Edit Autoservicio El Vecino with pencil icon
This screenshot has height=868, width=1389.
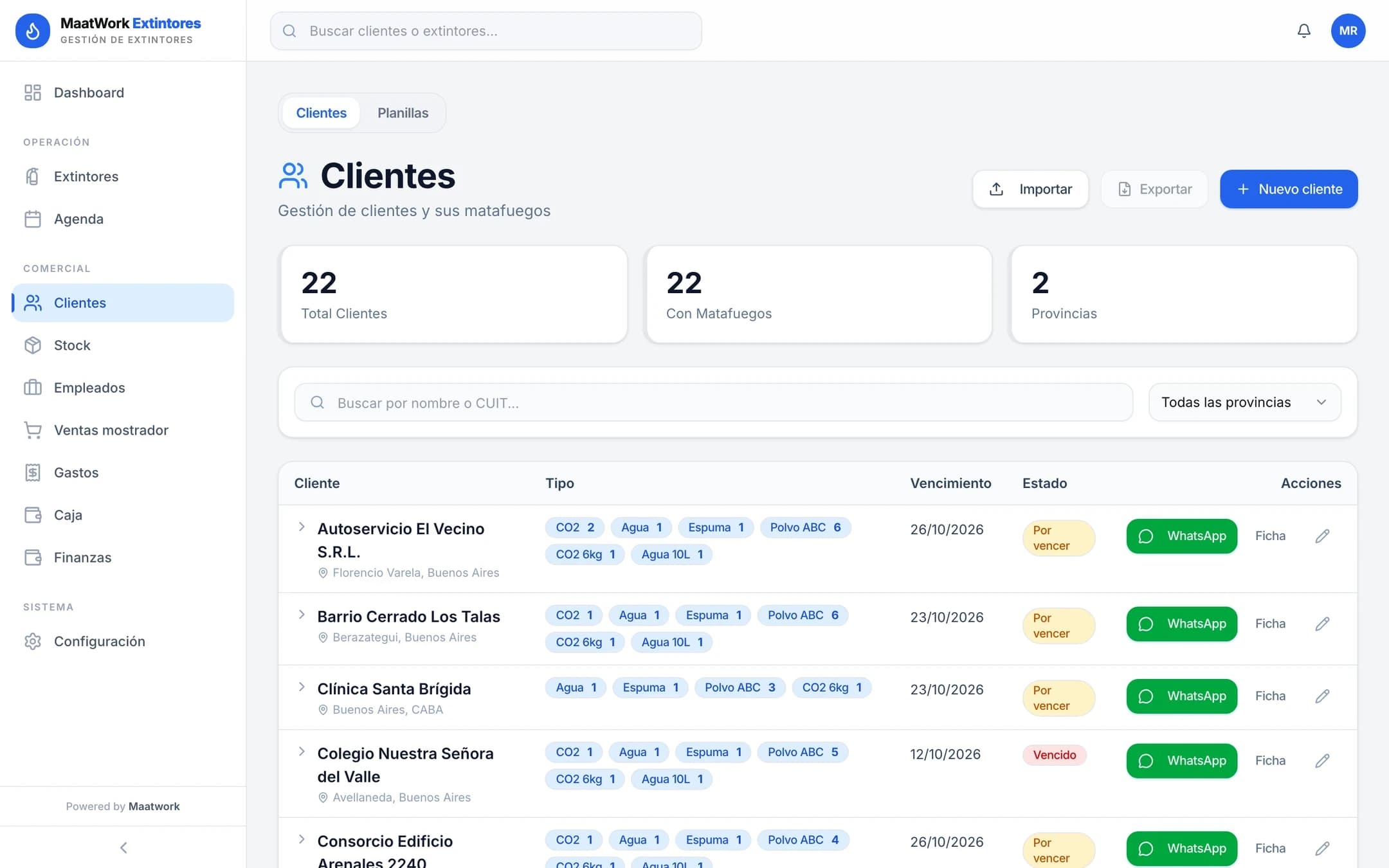point(1322,536)
